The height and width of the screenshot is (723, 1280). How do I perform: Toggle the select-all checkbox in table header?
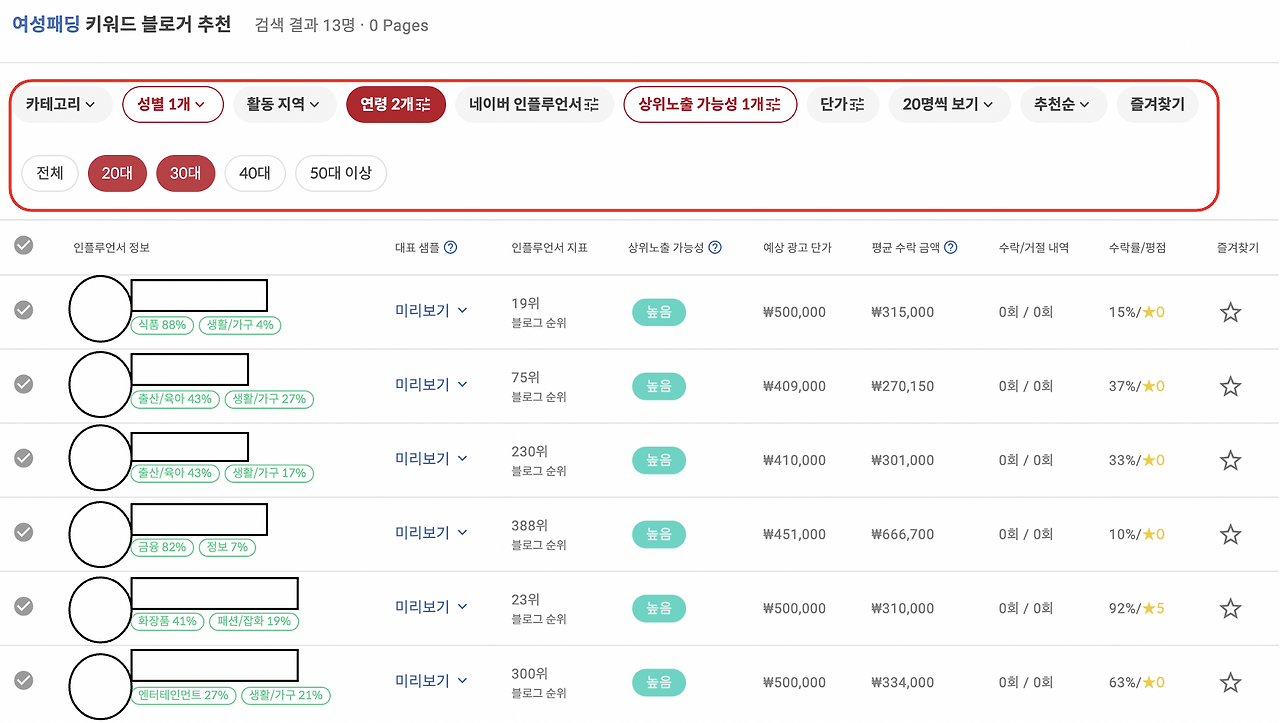click(x=23, y=244)
